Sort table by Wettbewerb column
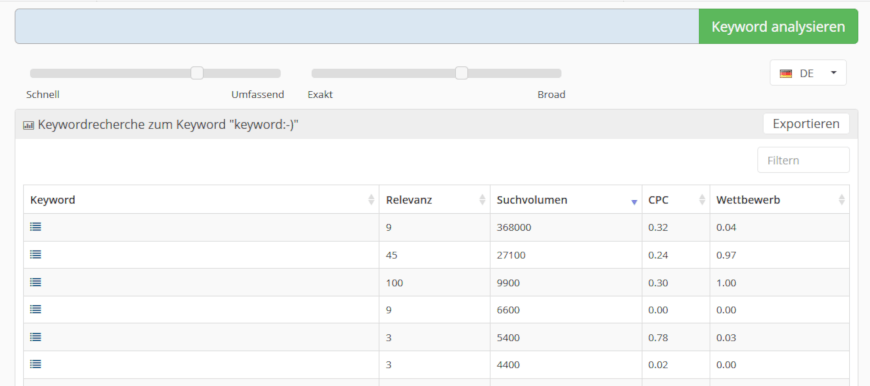The height and width of the screenshot is (386, 870). point(780,200)
